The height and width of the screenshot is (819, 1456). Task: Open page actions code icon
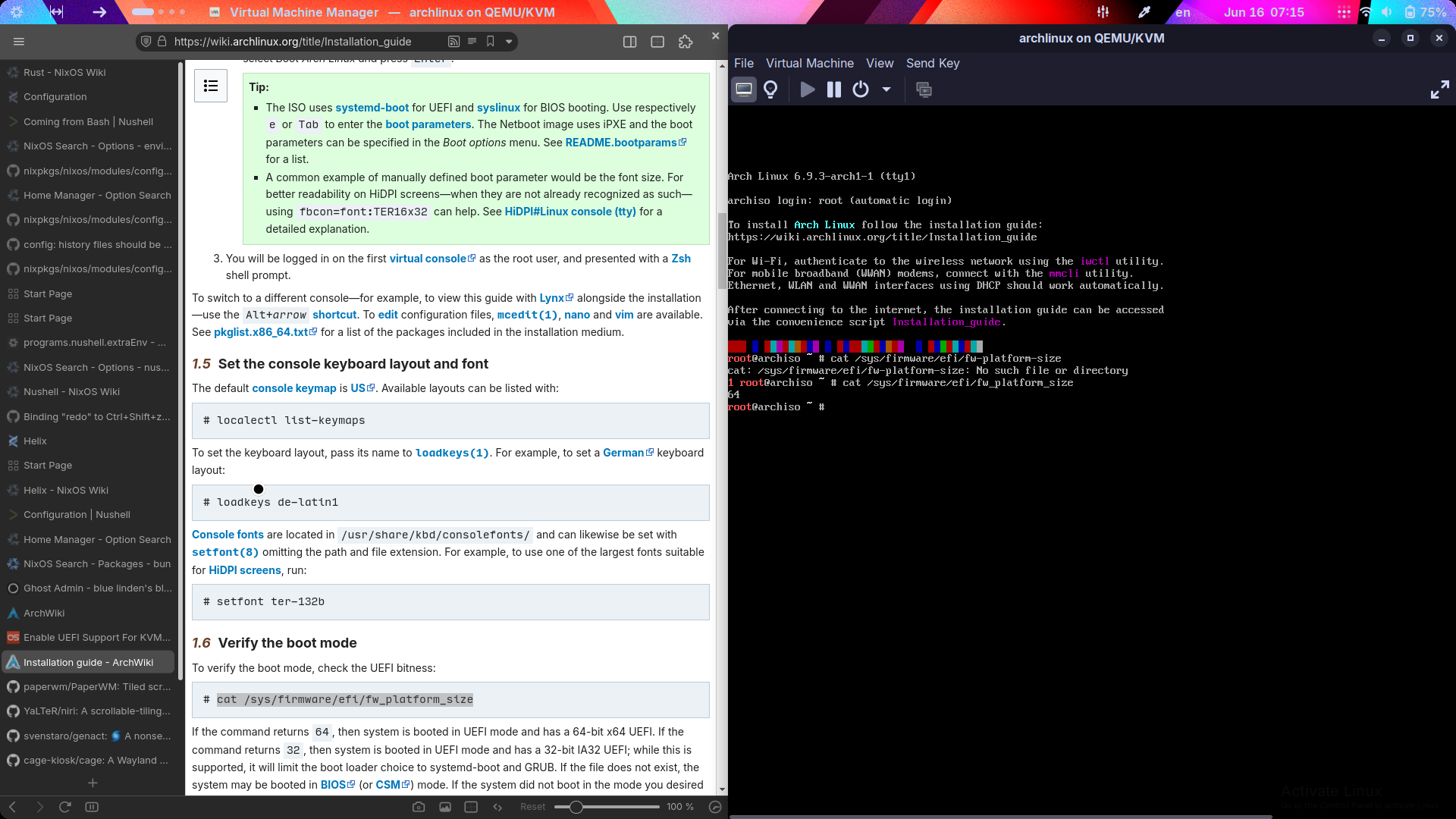[x=497, y=807]
